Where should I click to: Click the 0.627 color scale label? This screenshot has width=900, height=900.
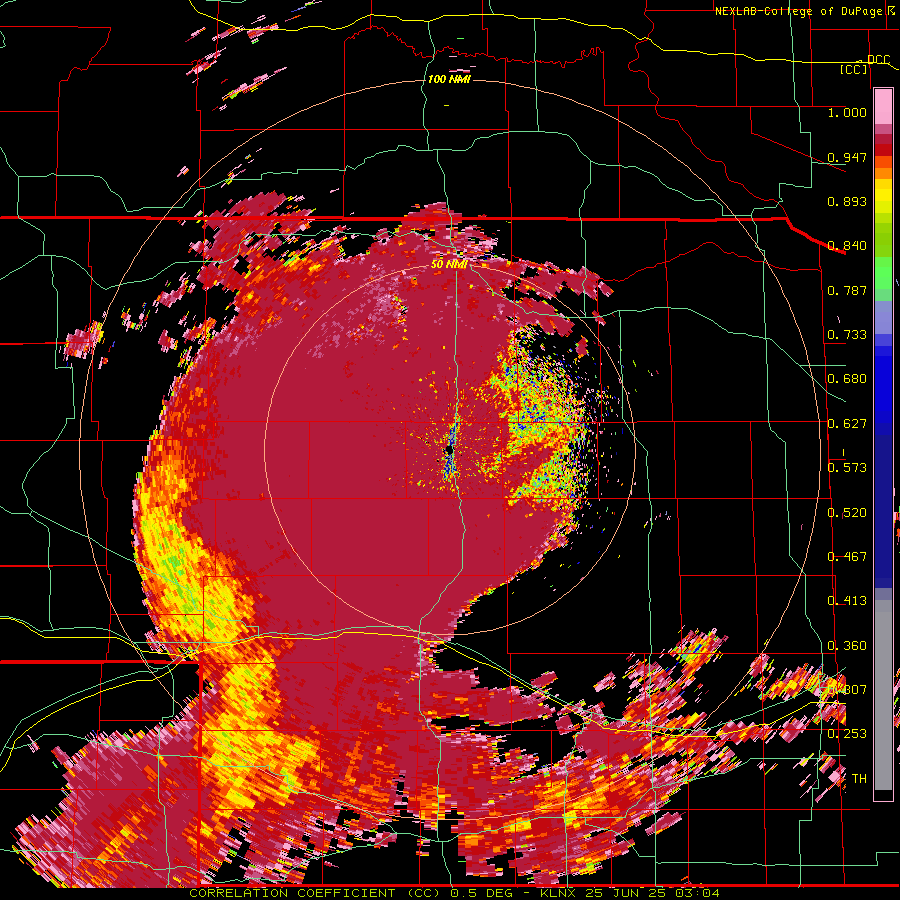(x=847, y=424)
